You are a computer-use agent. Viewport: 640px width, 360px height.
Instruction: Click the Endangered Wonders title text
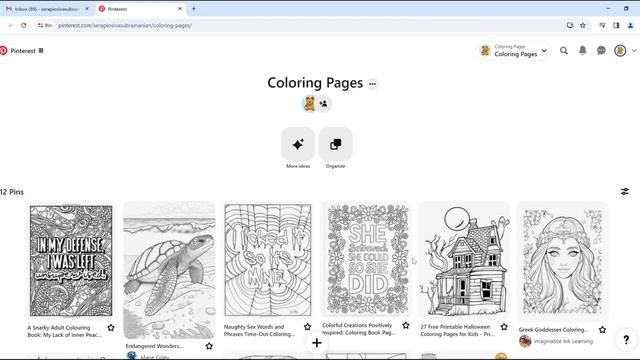[154, 346]
